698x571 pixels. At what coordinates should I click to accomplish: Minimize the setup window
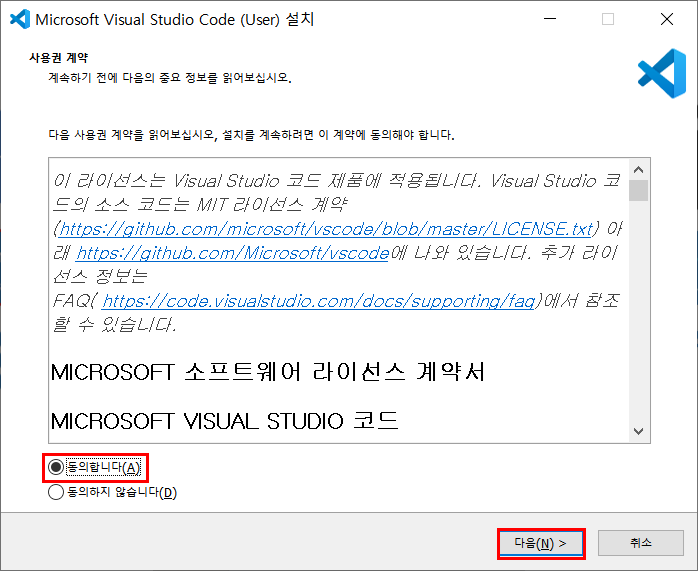tap(550, 19)
